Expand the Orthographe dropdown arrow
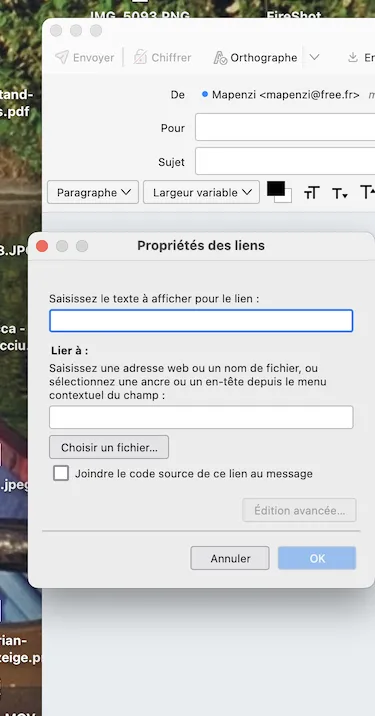375x716 pixels. tap(314, 58)
